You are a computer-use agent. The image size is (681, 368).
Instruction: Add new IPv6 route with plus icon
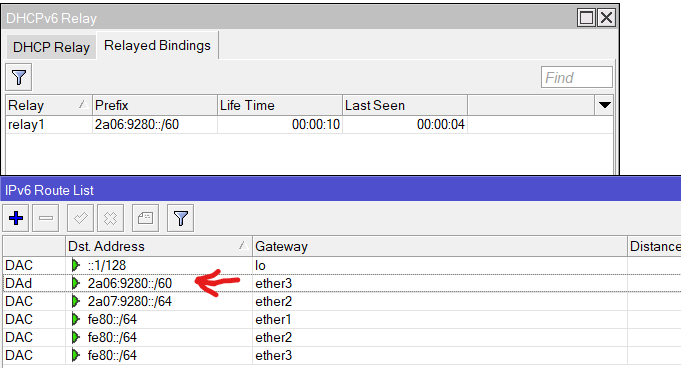point(16,218)
